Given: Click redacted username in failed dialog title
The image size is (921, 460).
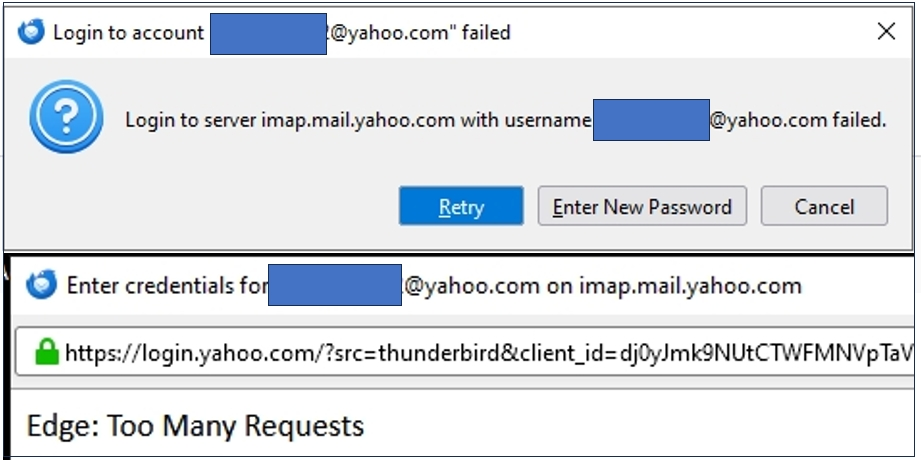Looking at the screenshot, I should (267, 33).
